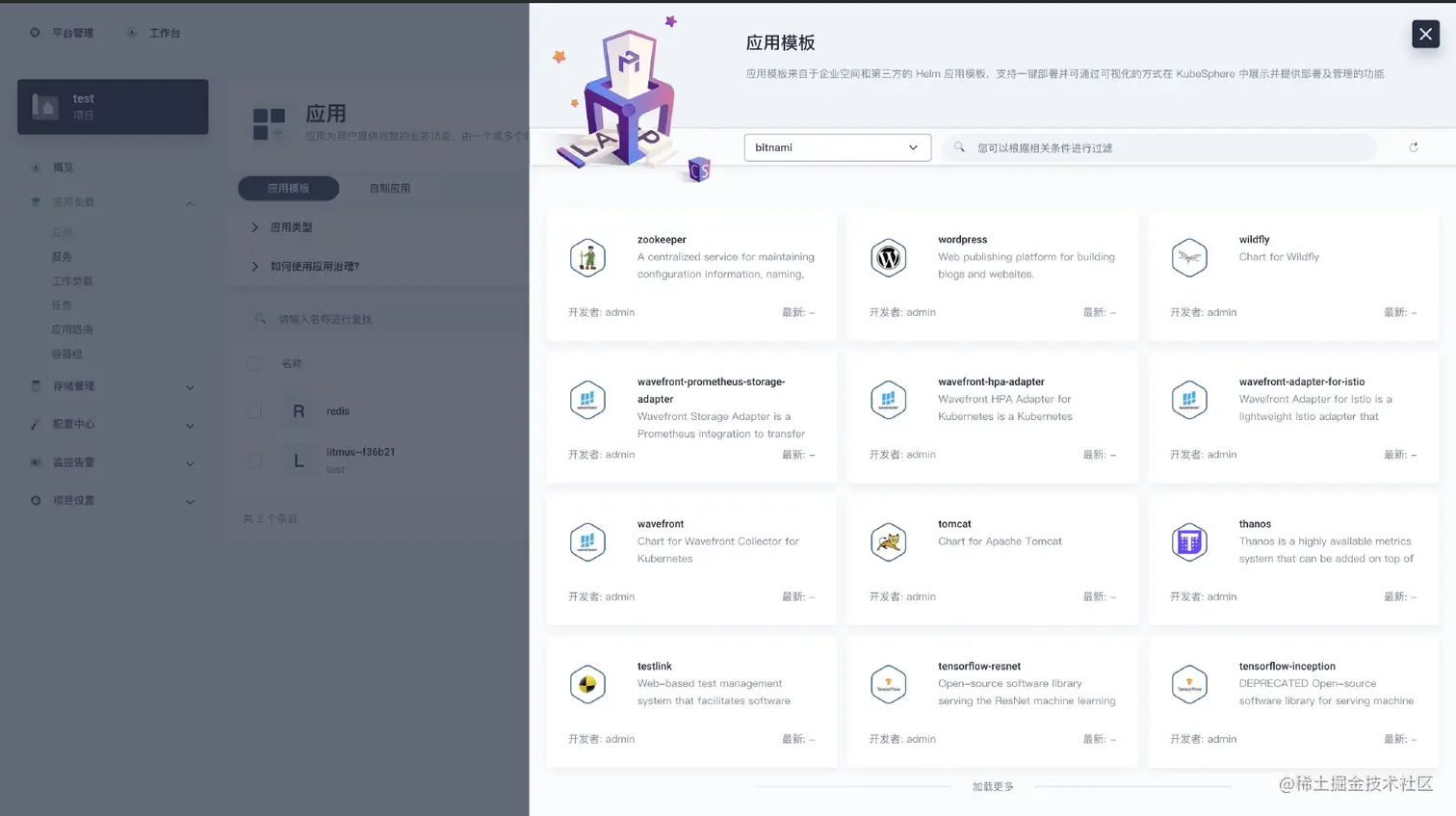Click the wordpress logo icon

(888, 257)
